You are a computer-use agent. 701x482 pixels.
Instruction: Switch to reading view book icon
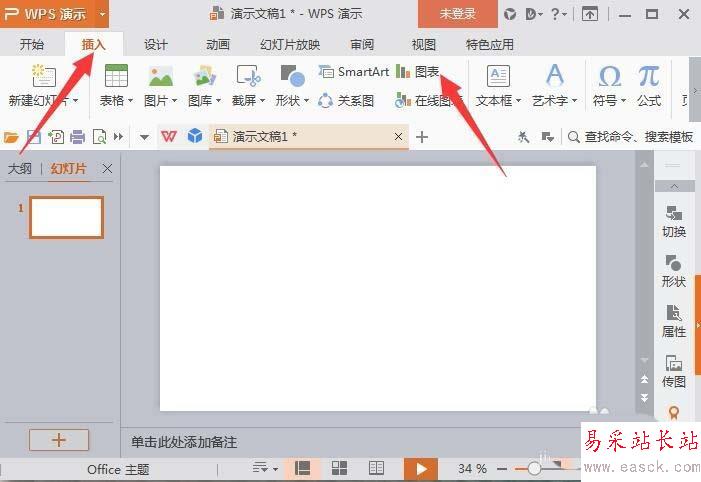(x=376, y=468)
